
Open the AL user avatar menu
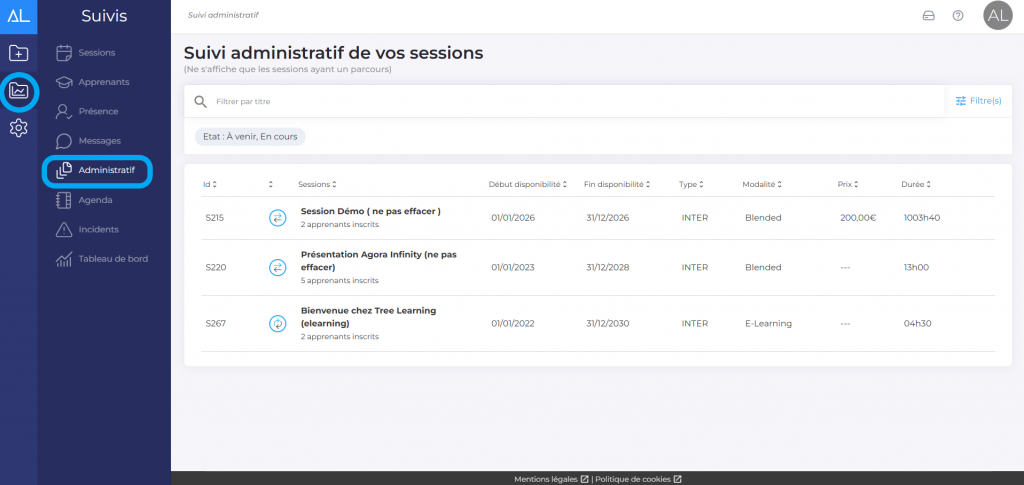tap(997, 16)
